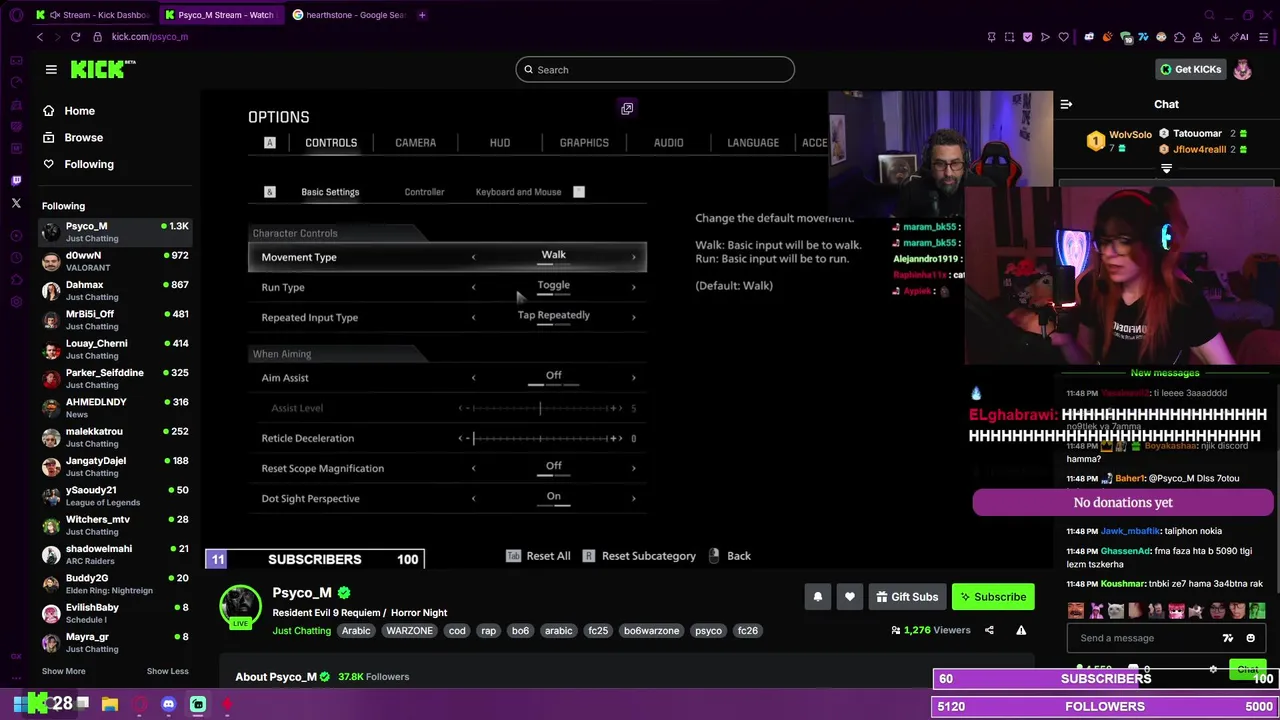This screenshot has width=1280, height=720.
Task: Select Keyboard and Mouse sub-tab
Action: [x=518, y=192]
